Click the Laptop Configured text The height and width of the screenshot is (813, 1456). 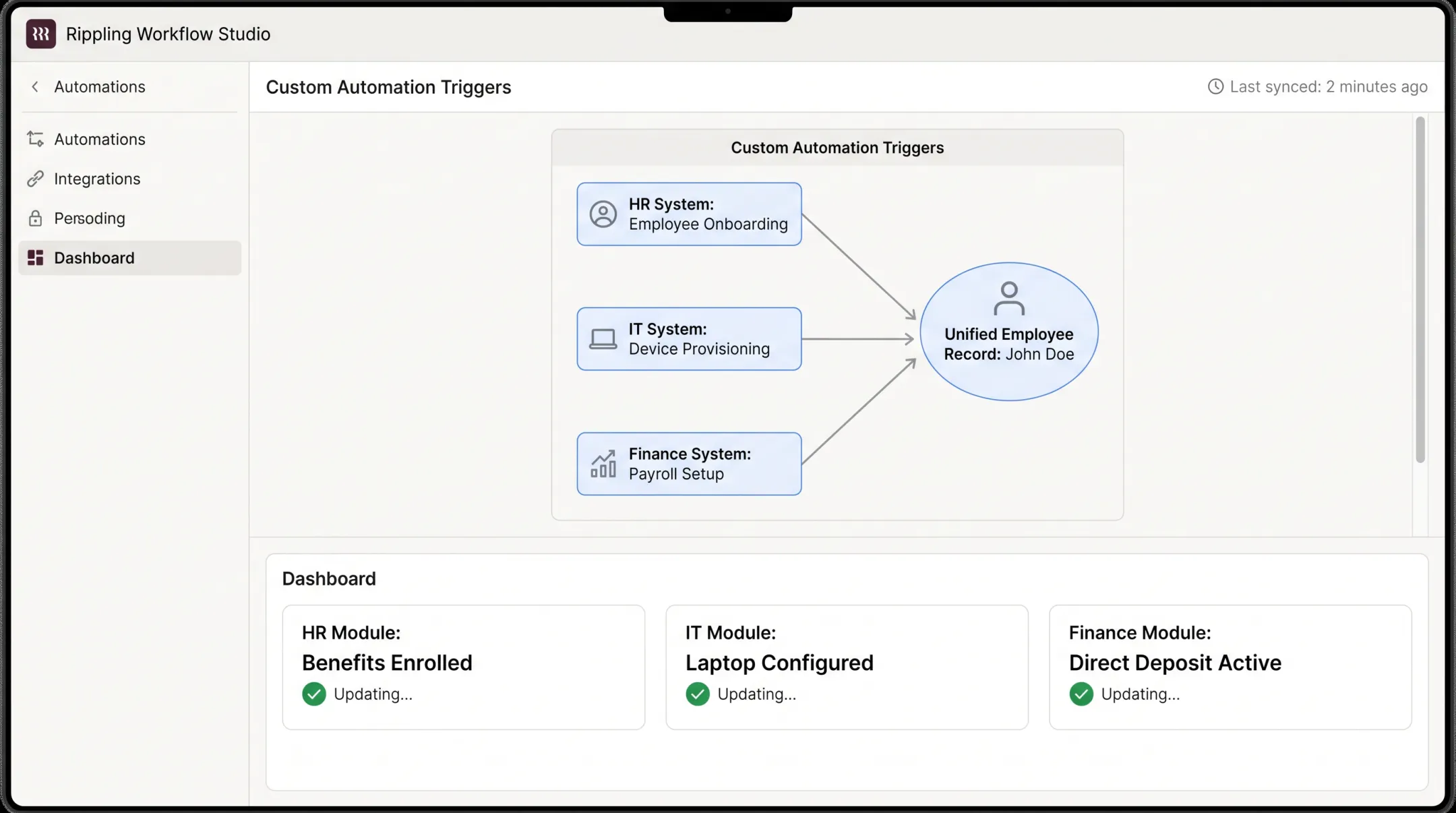pos(779,663)
